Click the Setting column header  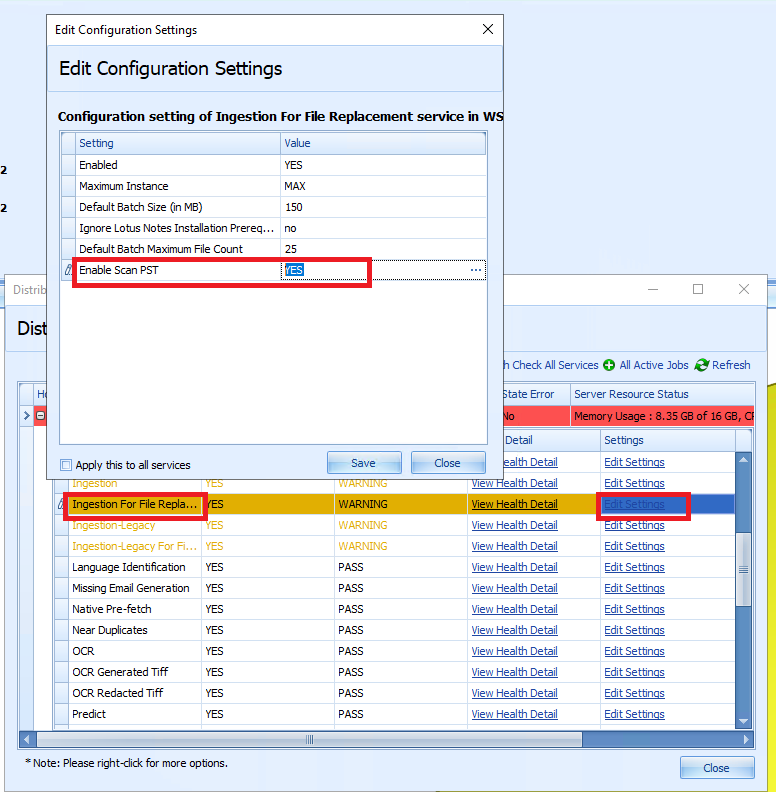coord(177,143)
